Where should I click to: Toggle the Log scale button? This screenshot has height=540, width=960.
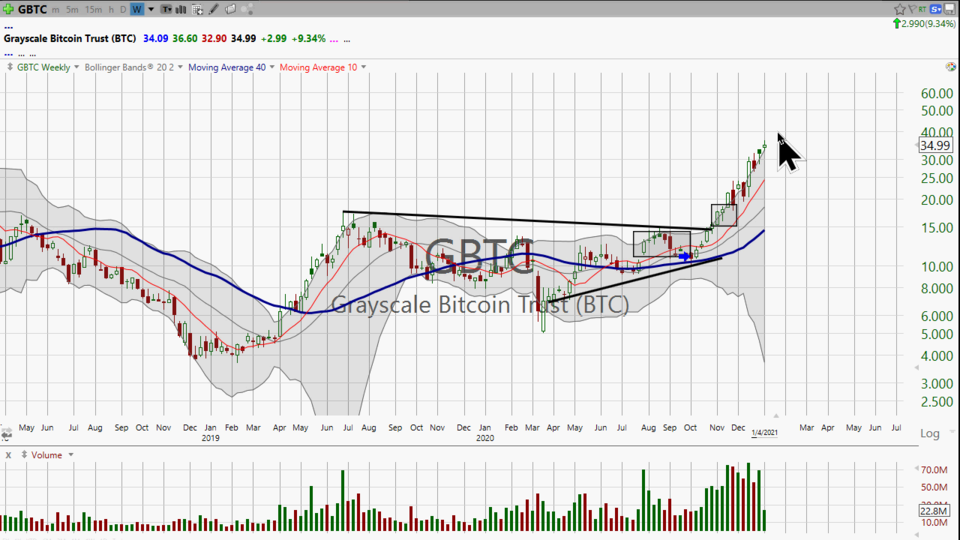pyautogui.click(x=930, y=433)
